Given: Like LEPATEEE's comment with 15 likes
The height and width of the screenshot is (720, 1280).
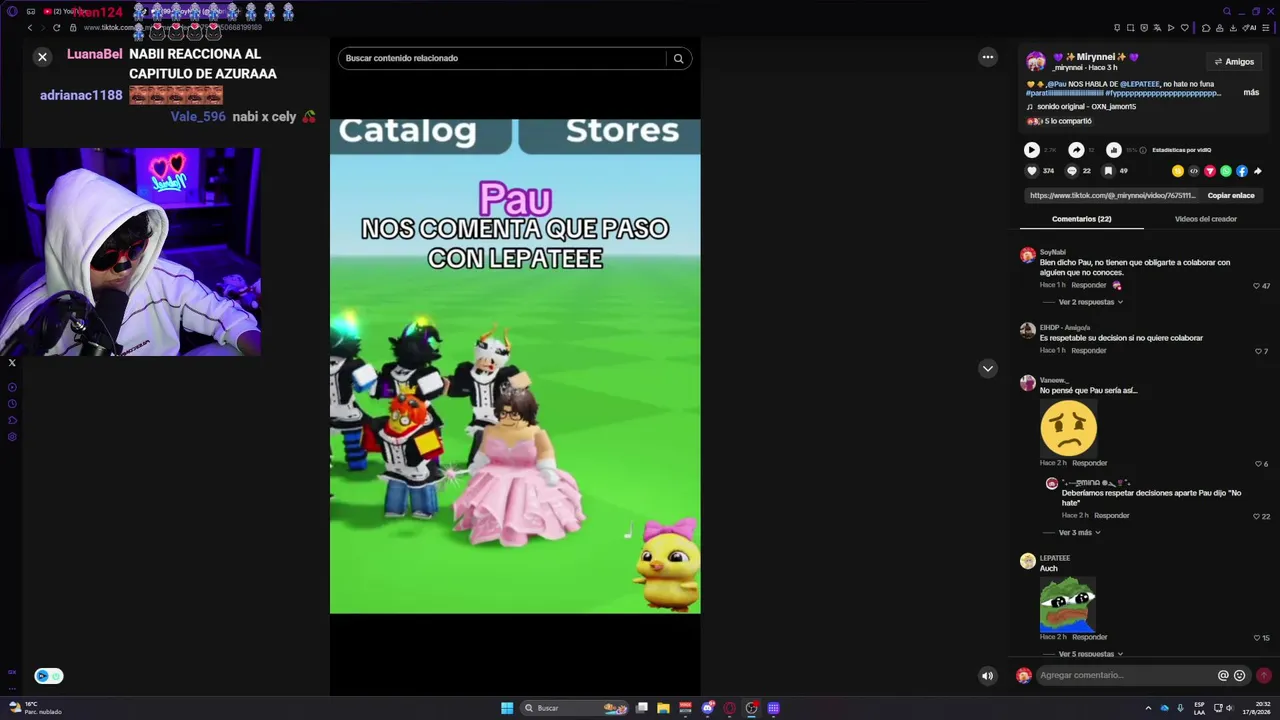Looking at the screenshot, I should pyautogui.click(x=1257, y=638).
